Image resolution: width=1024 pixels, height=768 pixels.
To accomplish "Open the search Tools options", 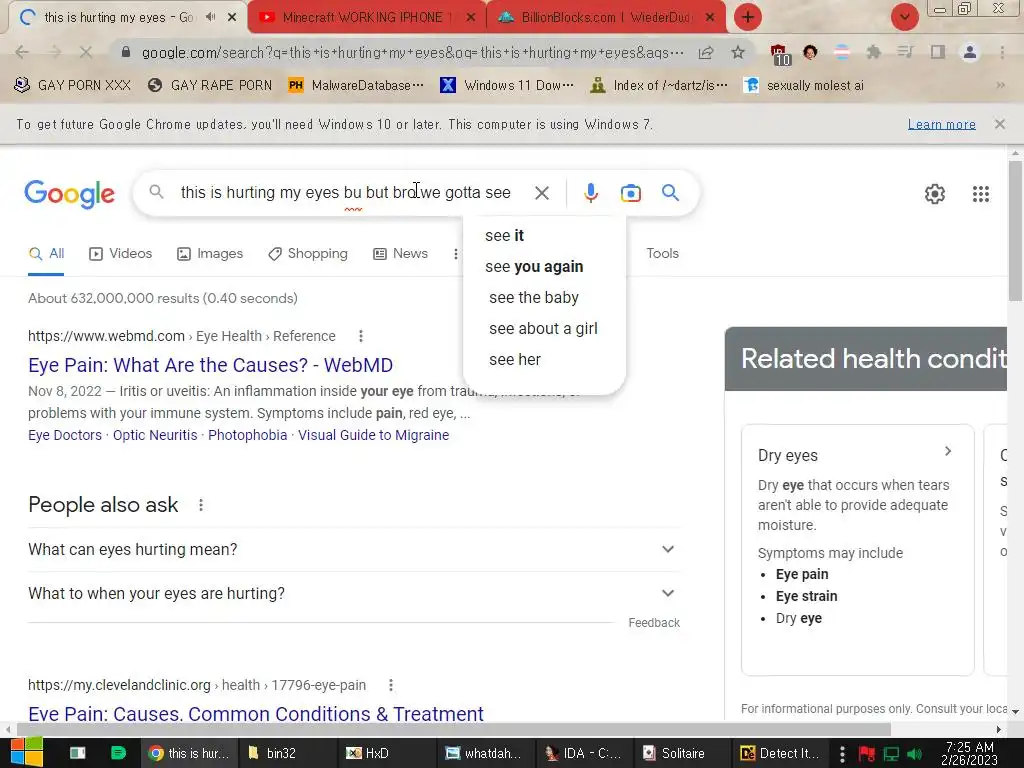I will click(x=662, y=253).
